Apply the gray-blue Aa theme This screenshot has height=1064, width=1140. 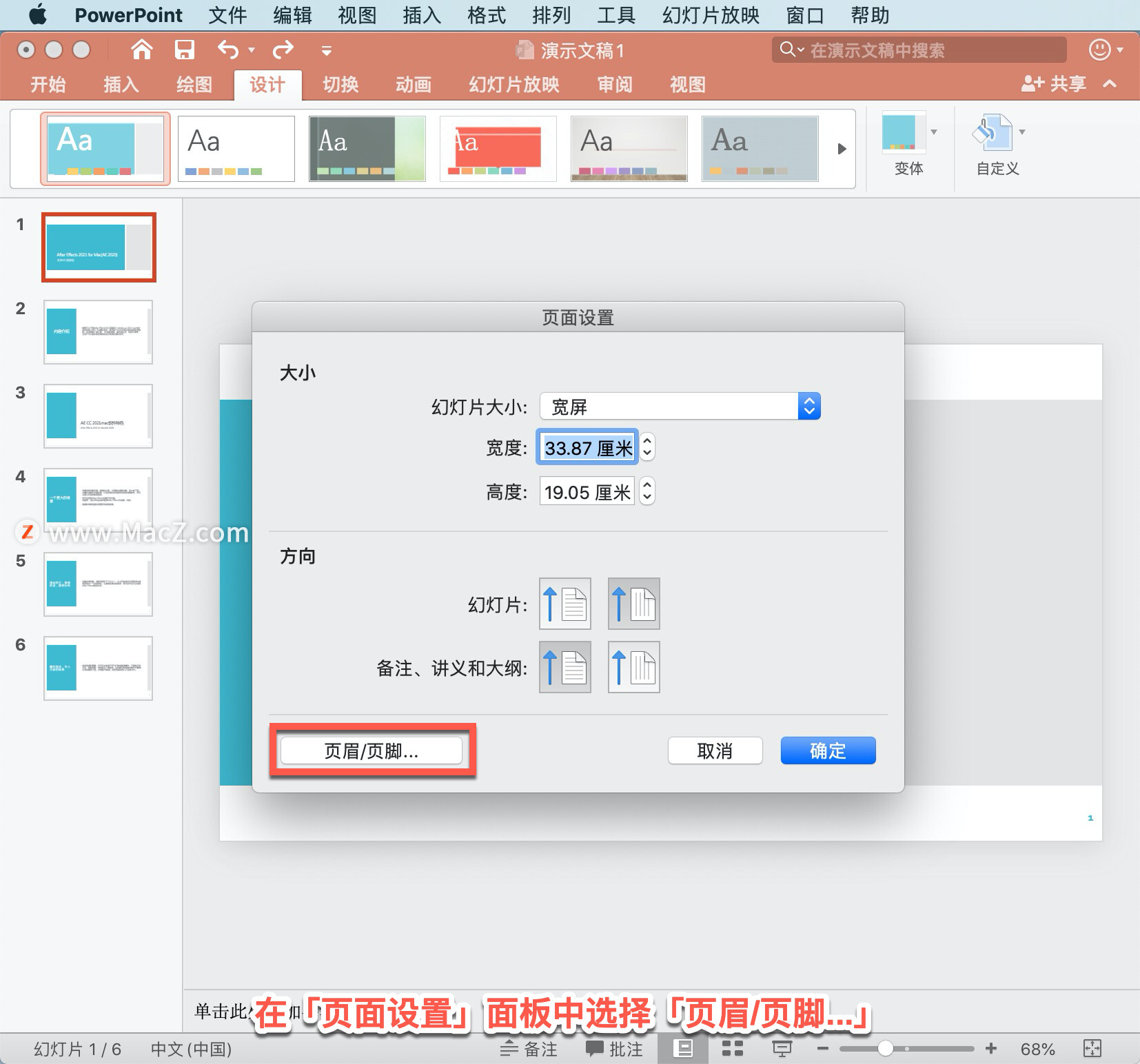[760, 149]
